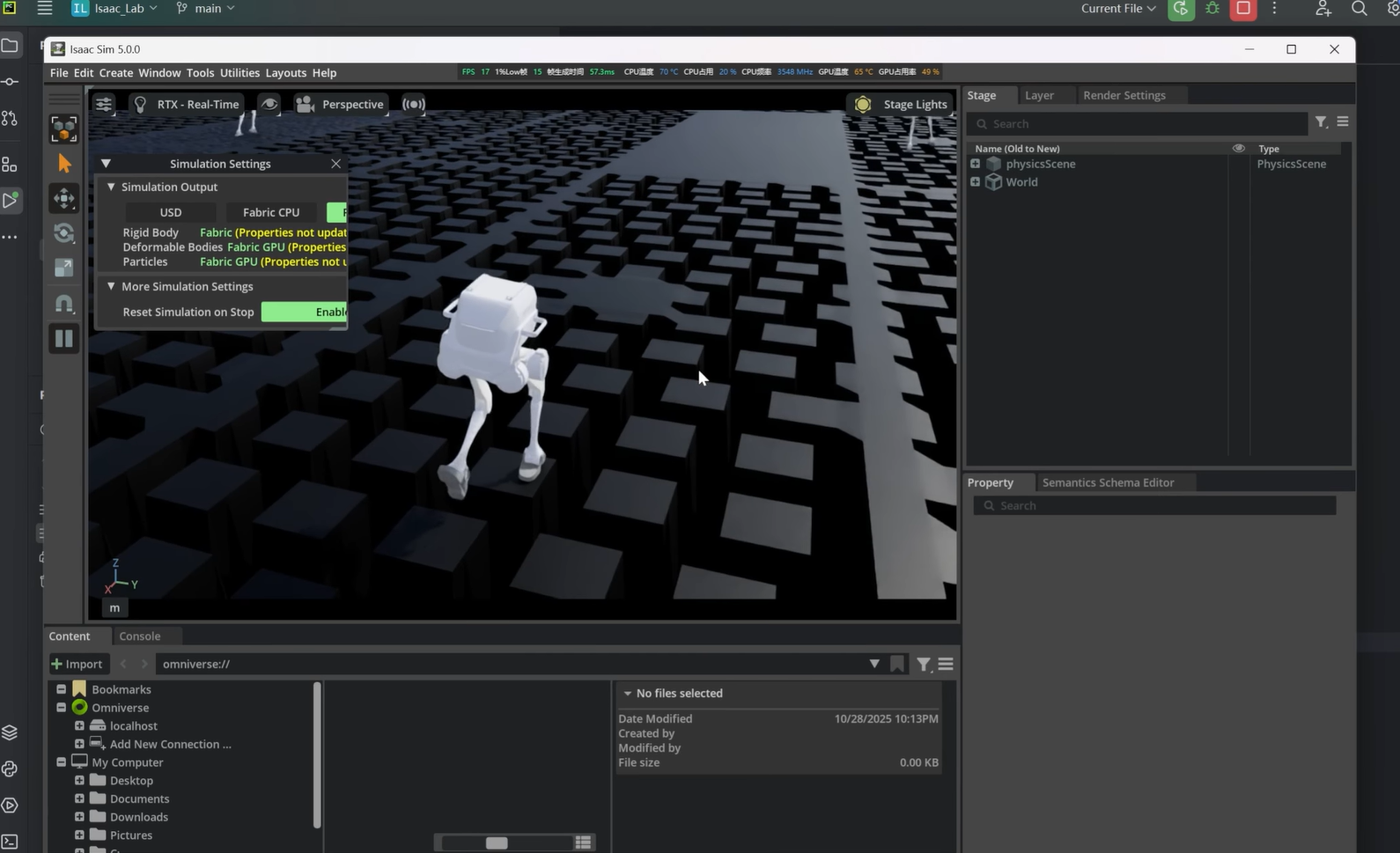The image size is (1400, 853).
Task: Open the Stage panel options hamburger menu
Action: point(1343,121)
